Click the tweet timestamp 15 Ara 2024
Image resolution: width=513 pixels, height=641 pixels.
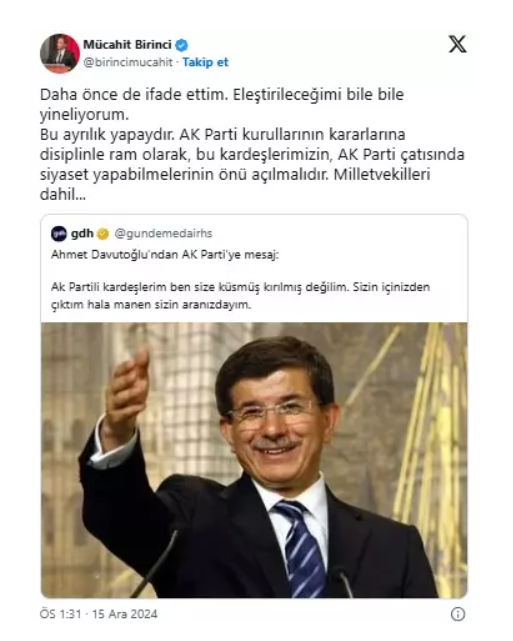click(x=125, y=614)
